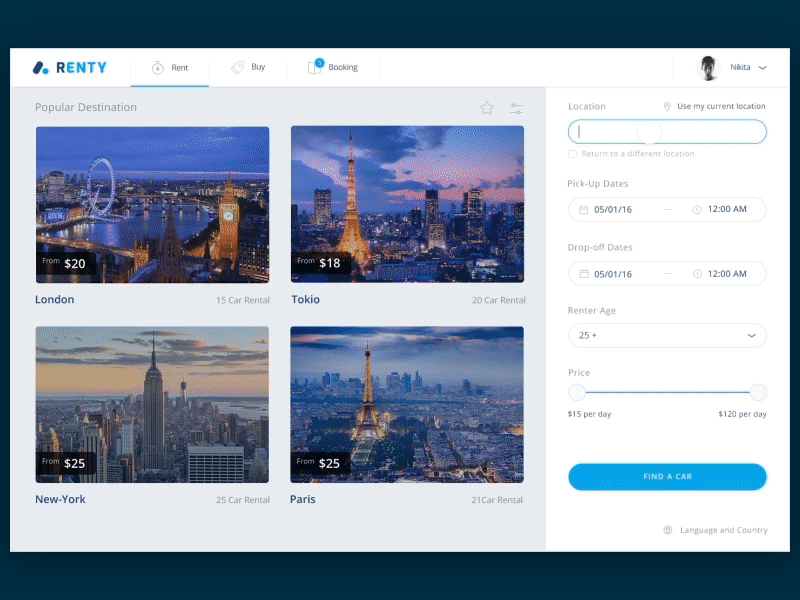Screen dimensions: 800x600
Task: Click the '20 Car Rental' text
Action: tap(498, 300)
